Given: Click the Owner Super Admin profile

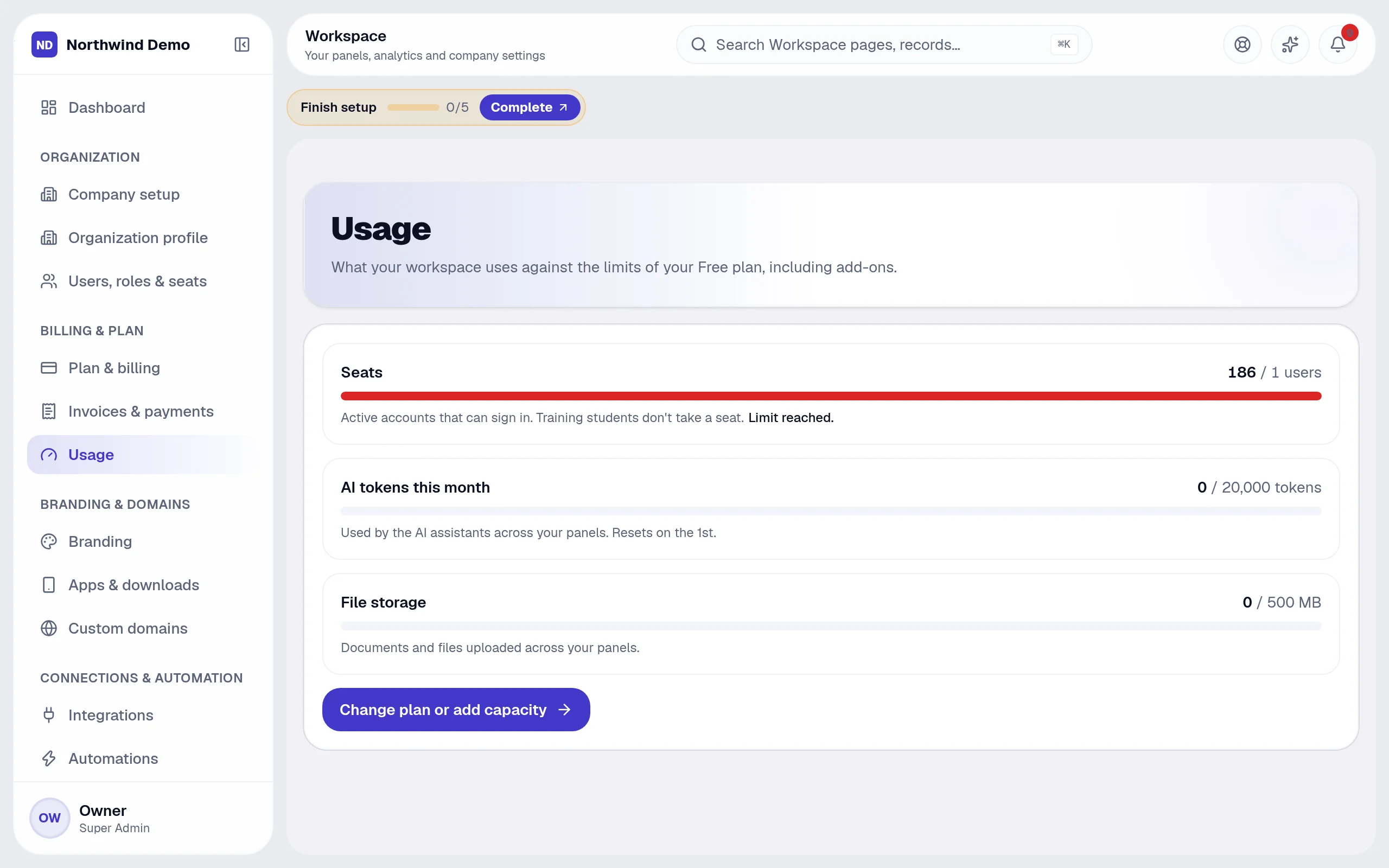Looking at the screenshot, I should [143, 818].
